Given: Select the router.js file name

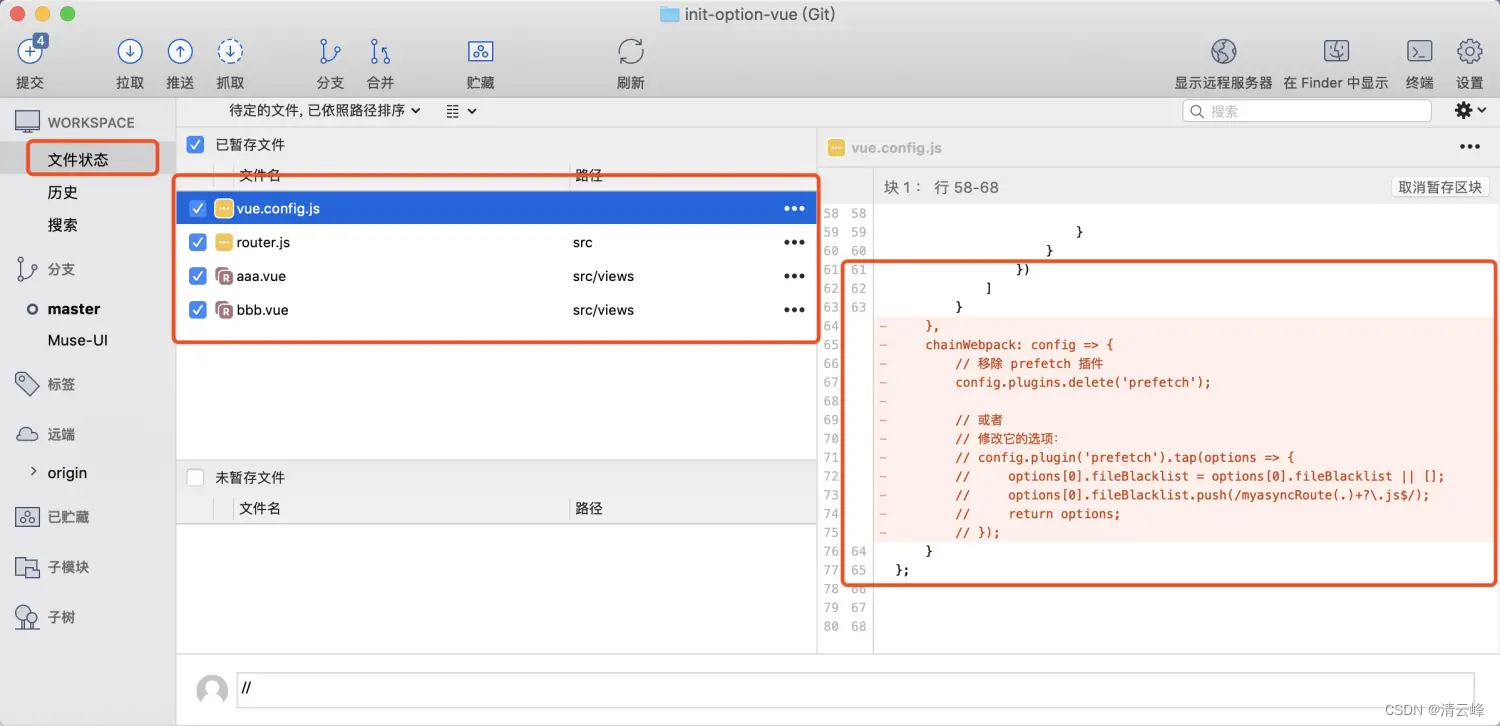Looking at the screenshot, I should click(263, 242).
